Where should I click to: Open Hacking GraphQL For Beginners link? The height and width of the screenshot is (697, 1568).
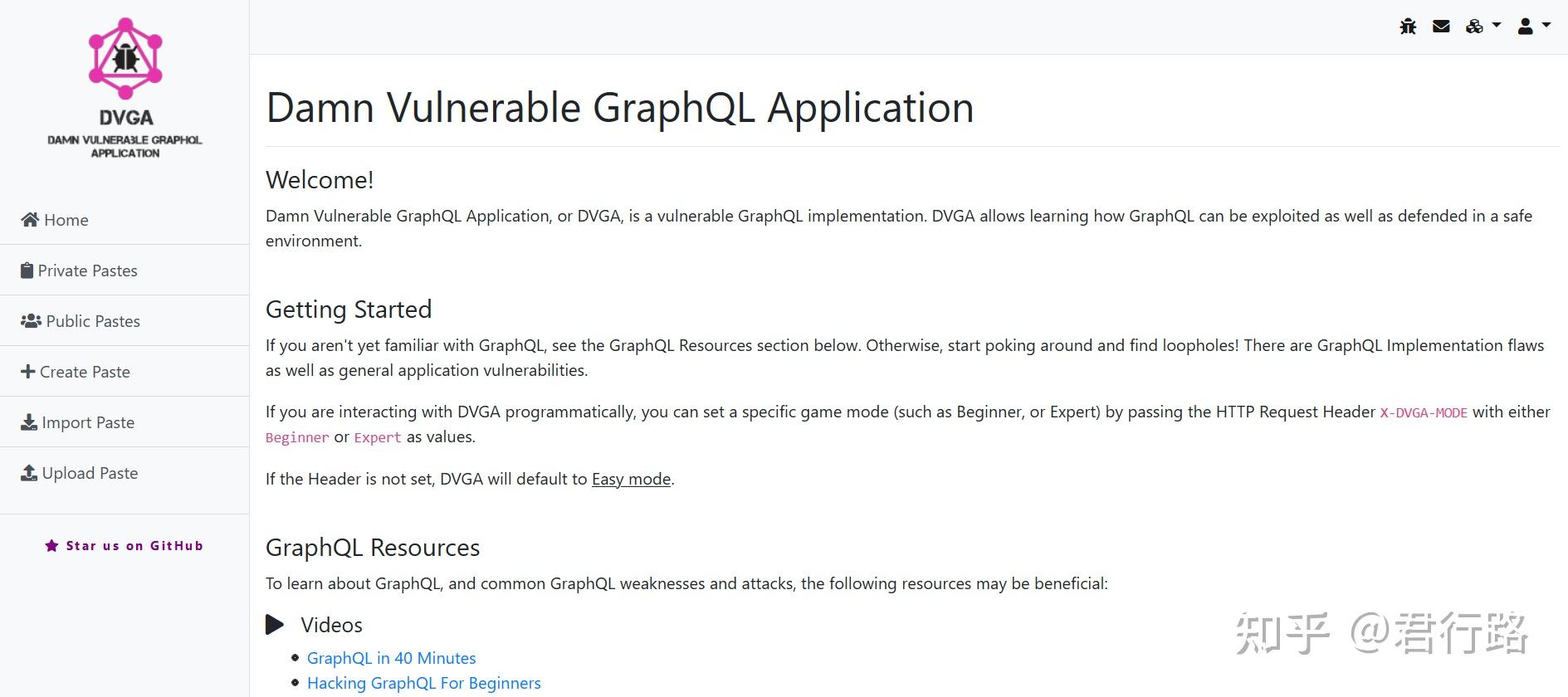pos(423,682)
